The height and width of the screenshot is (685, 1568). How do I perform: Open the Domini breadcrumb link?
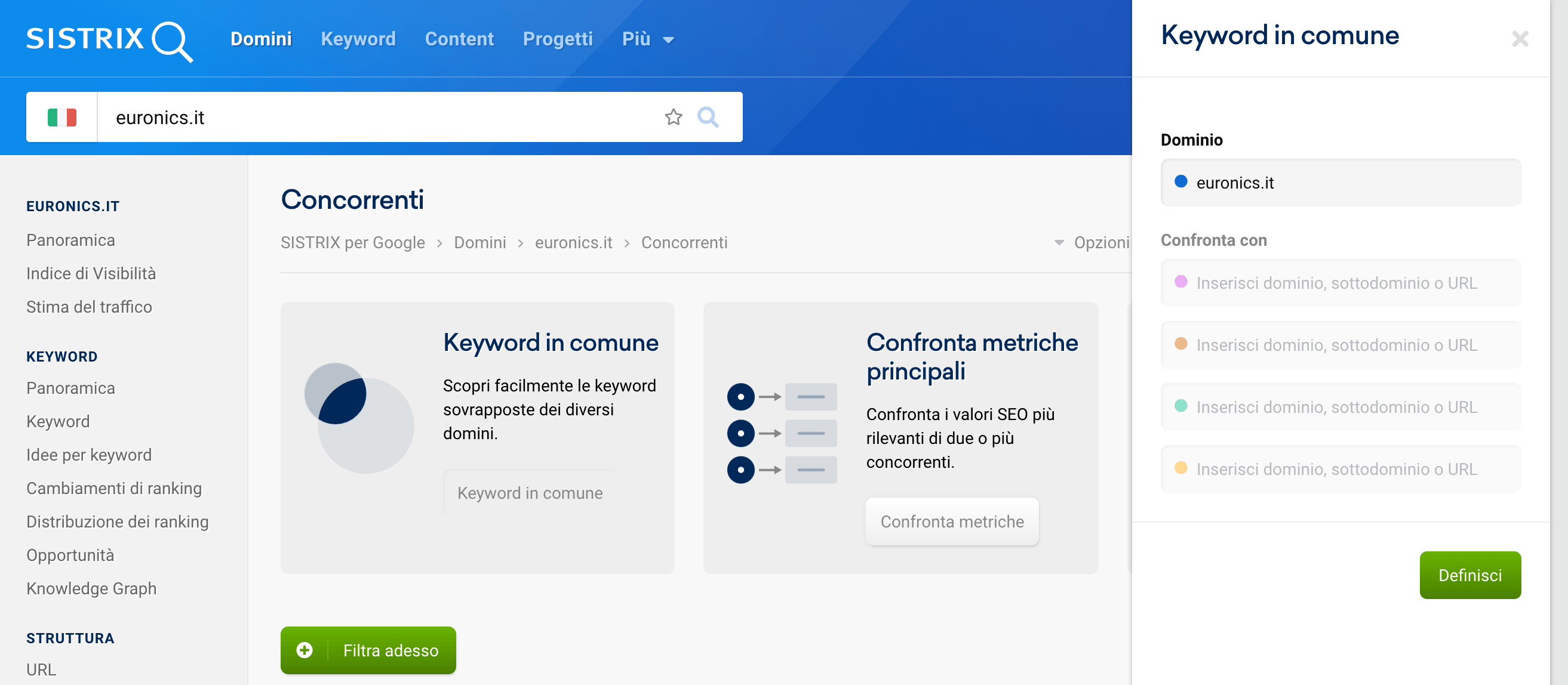pyautogui.click(x=480, y=242)
